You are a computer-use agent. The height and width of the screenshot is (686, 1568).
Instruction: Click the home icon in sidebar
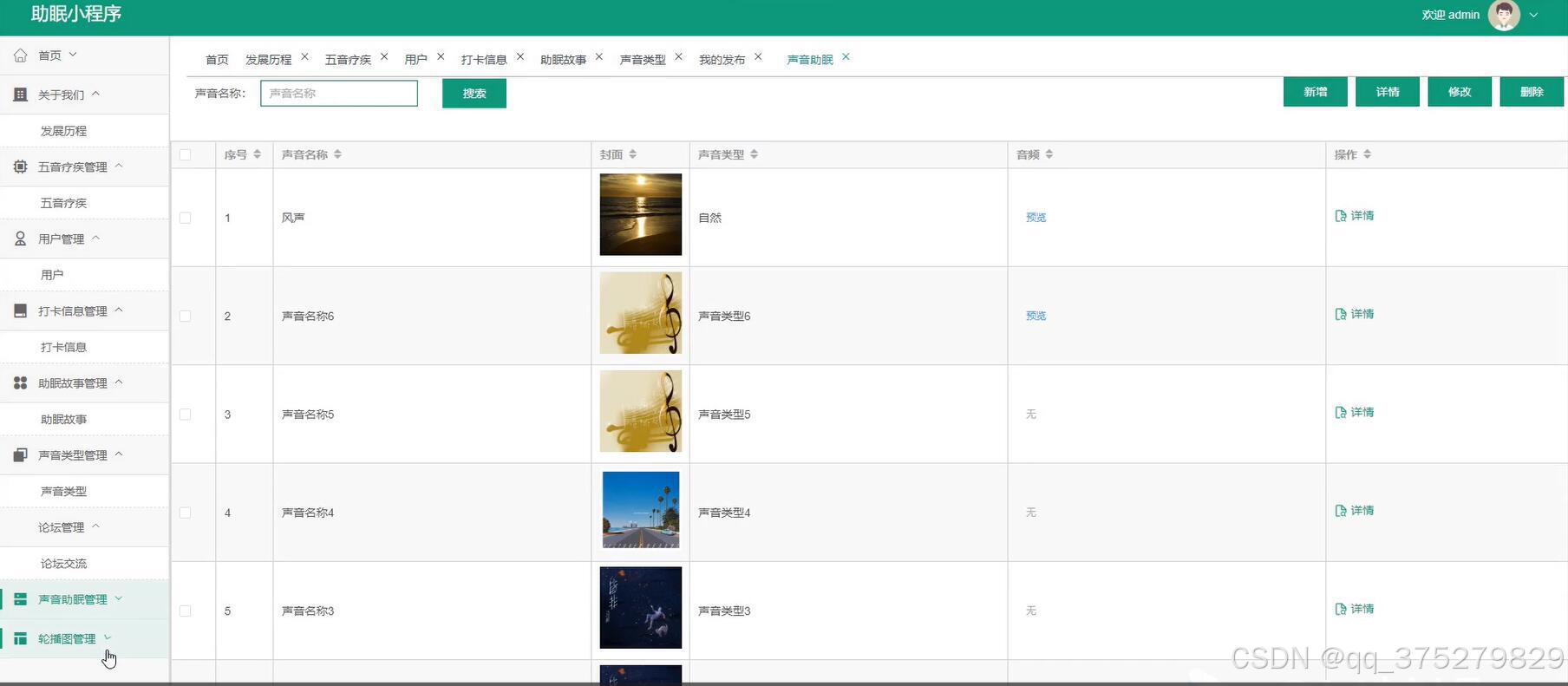(20, 56)
